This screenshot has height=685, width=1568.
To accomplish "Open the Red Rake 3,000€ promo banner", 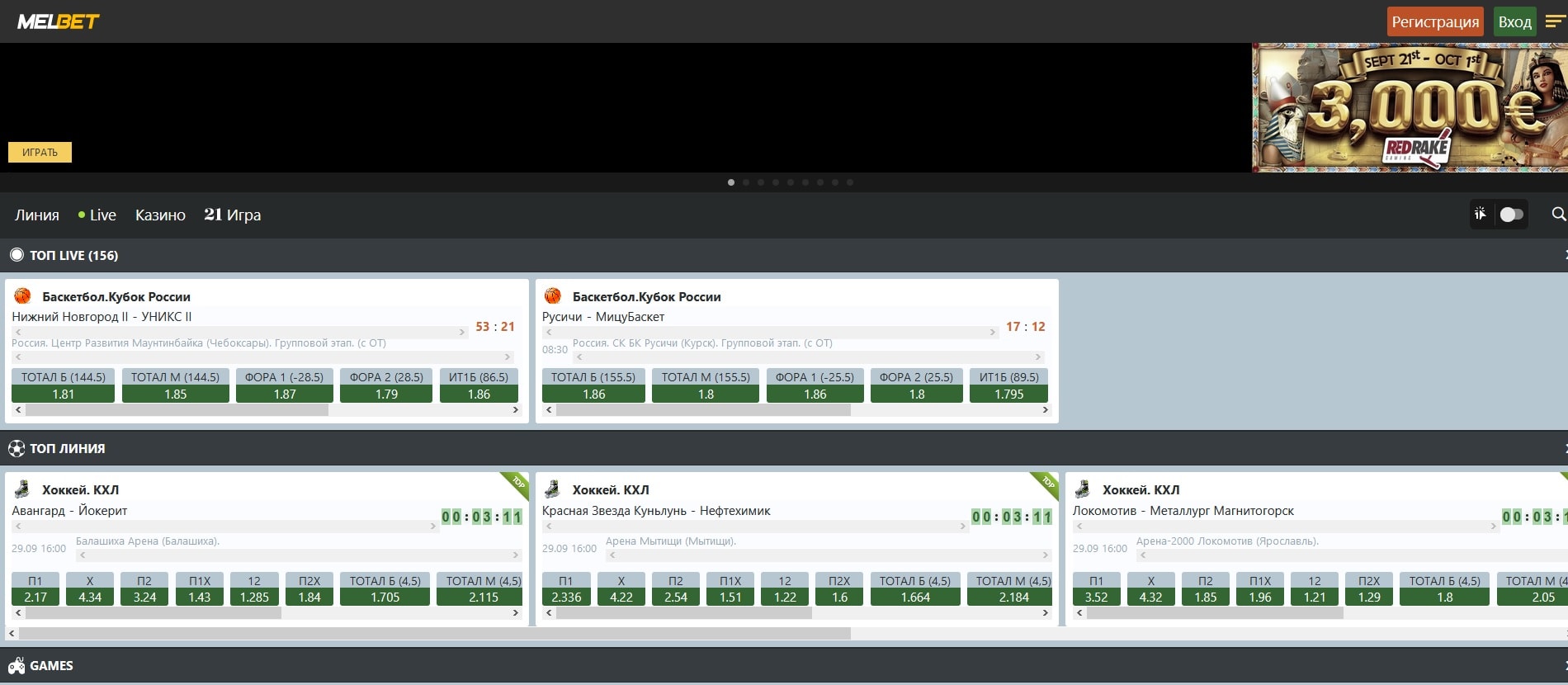I will coord(1410,107).
